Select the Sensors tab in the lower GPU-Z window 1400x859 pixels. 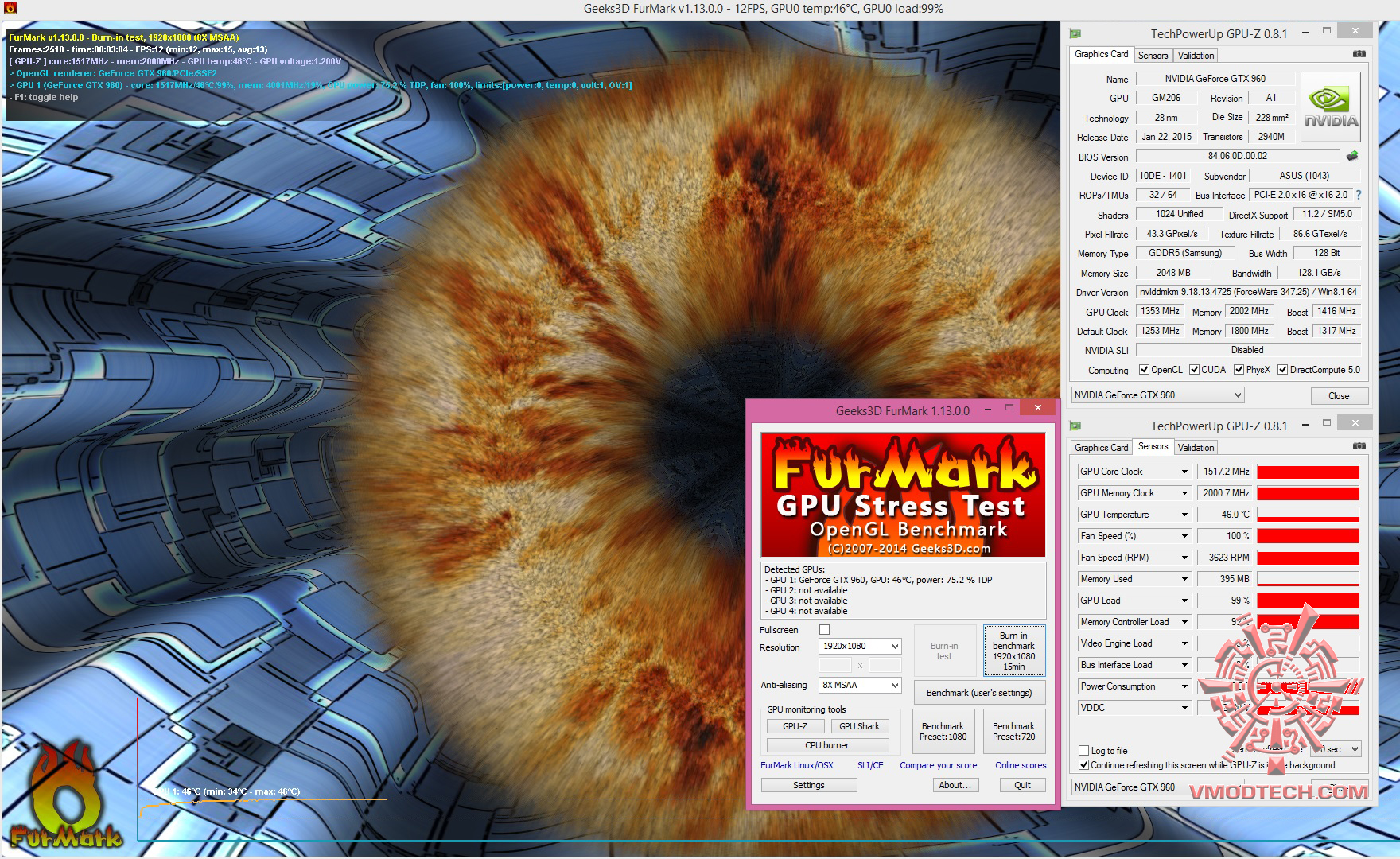click(x=1153, y=446)
